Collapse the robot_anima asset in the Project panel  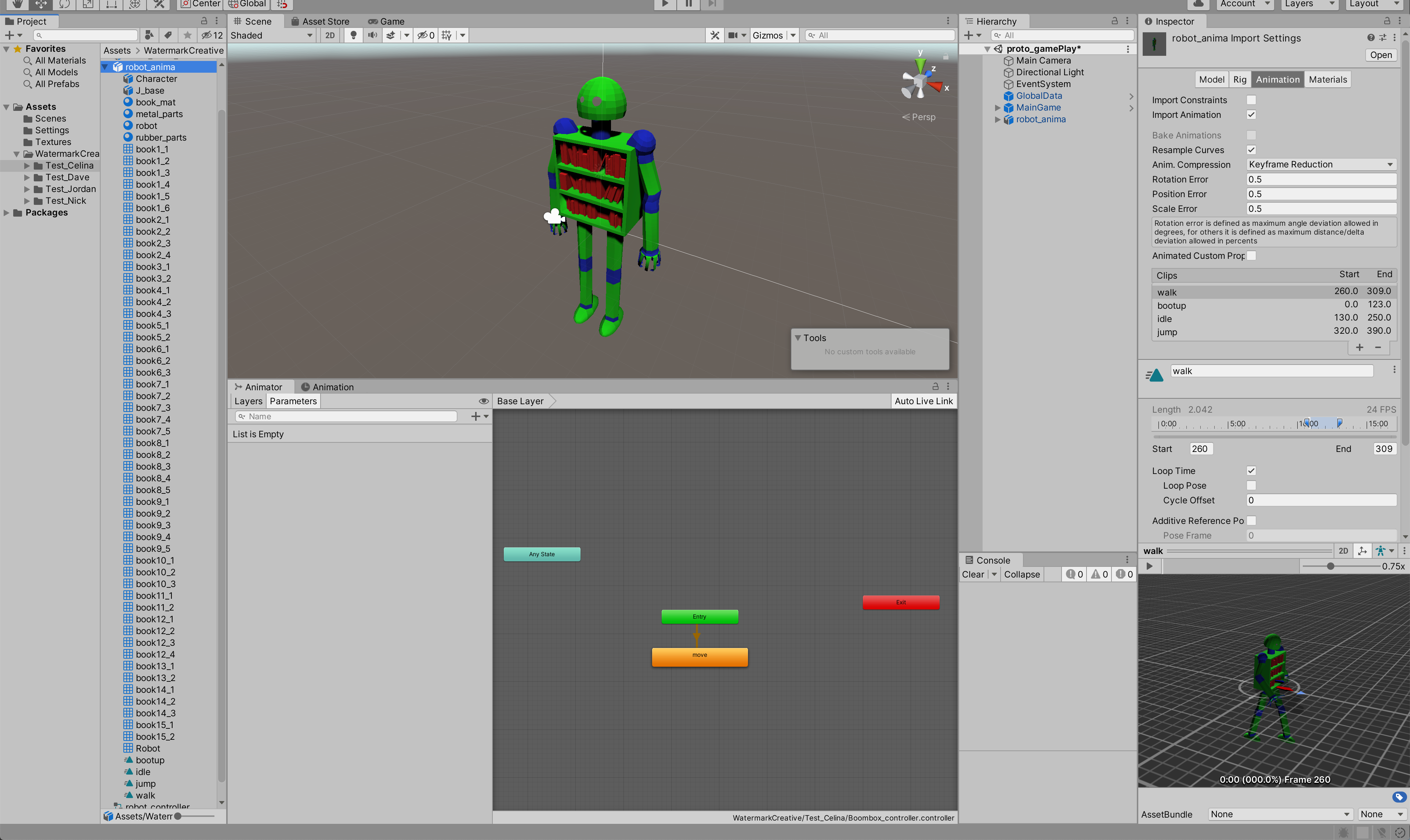(105, 66)
